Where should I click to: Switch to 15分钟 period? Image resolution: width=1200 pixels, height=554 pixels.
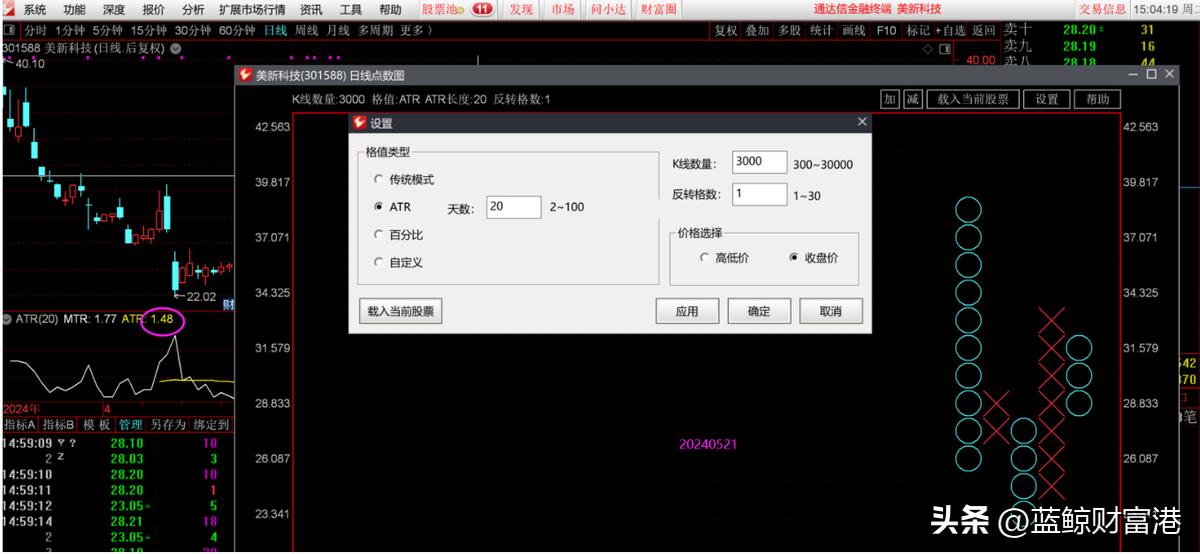coord(149,30)
